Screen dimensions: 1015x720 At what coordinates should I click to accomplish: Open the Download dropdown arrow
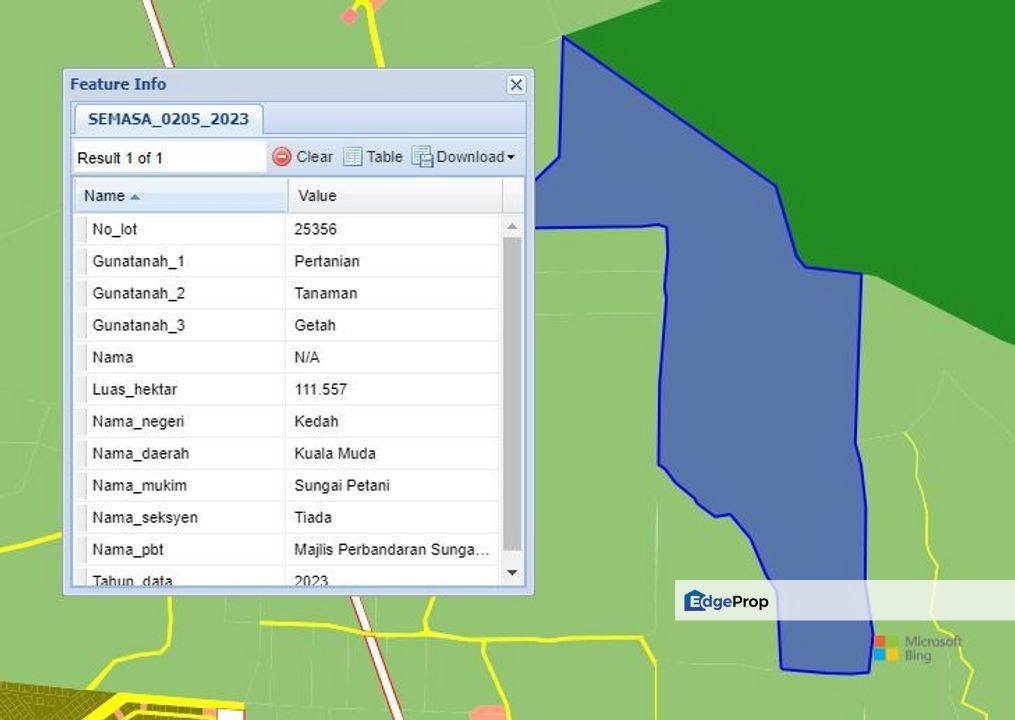511,157
